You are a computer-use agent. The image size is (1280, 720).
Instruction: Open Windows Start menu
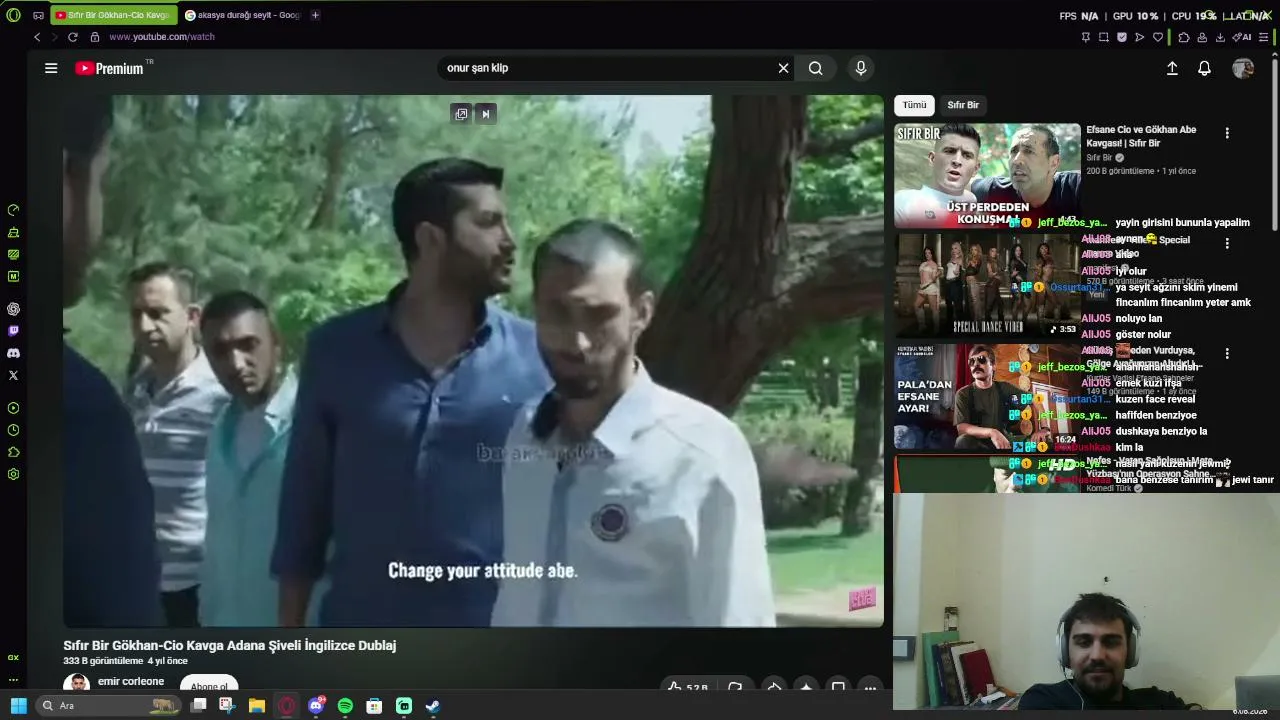(x=18, y=706)
